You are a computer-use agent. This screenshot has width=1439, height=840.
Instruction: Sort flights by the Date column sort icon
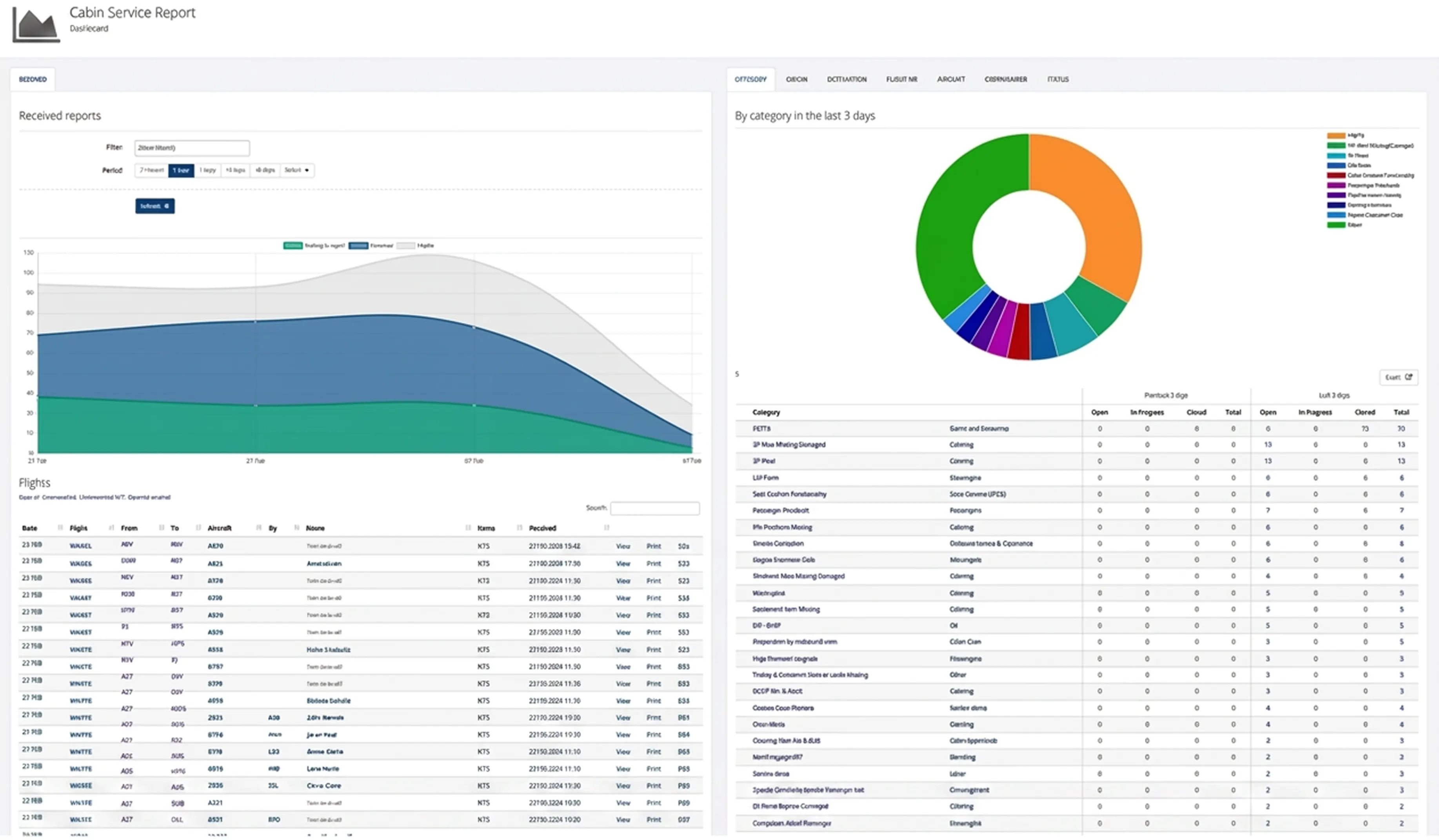60,528
